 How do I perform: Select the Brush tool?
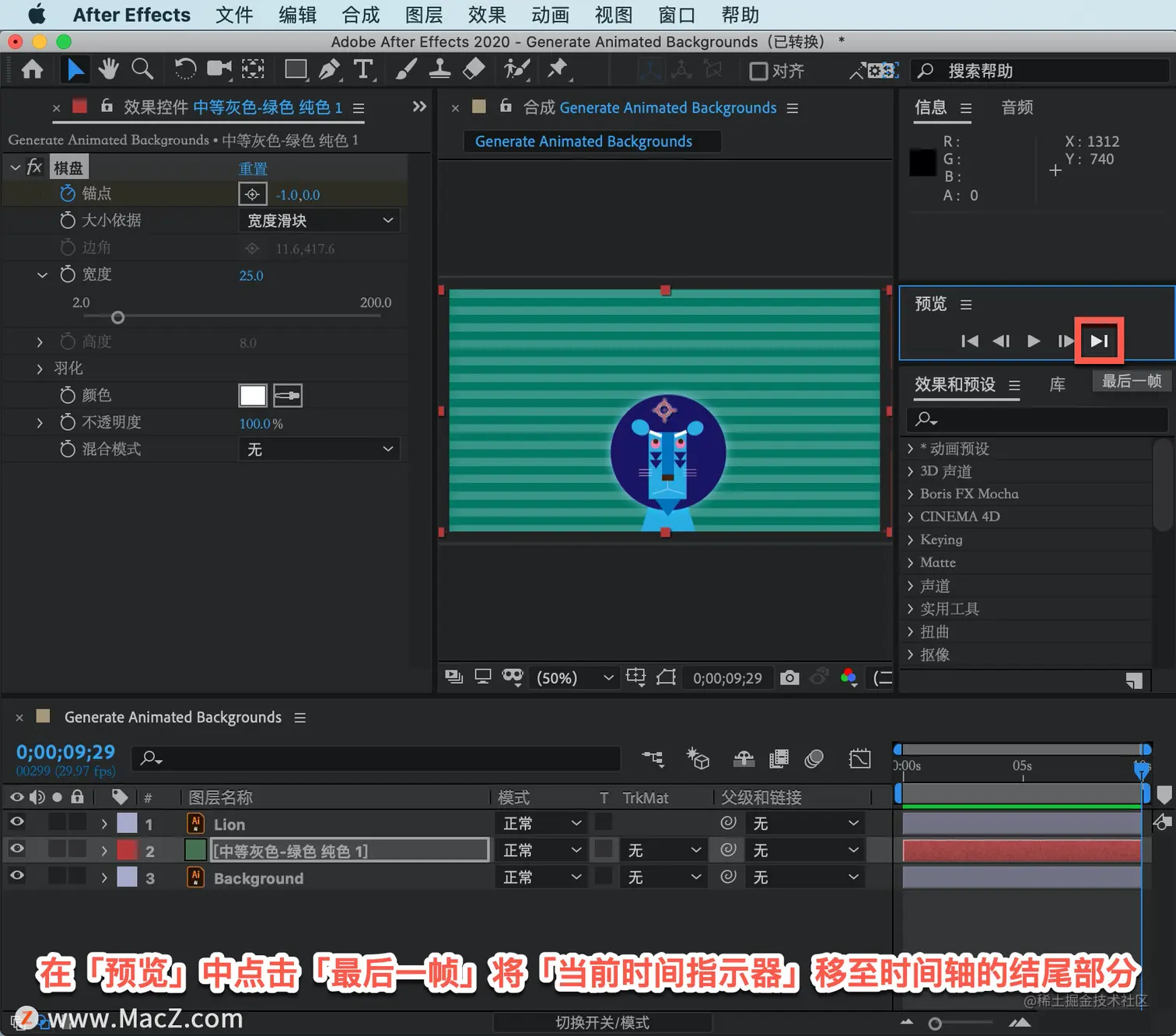pyautogui.click(x=405, y=70)
